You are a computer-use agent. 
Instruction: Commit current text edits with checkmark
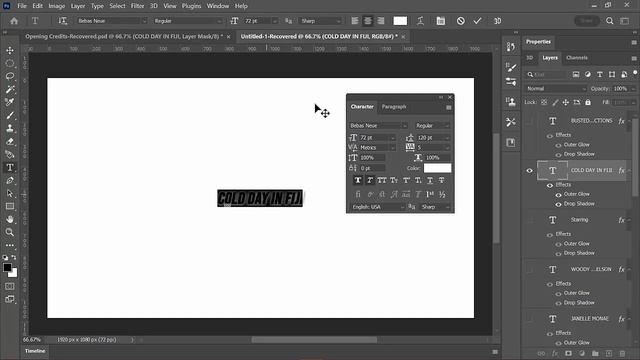pos(478,21)
